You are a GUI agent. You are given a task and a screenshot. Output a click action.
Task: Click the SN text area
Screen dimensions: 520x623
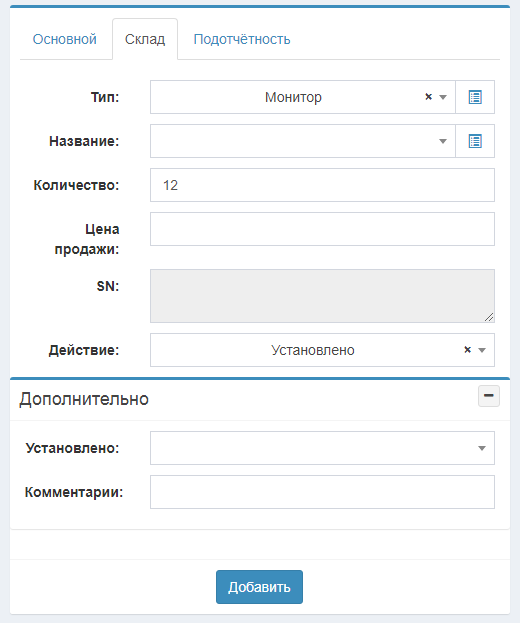(x=322, y=296)
